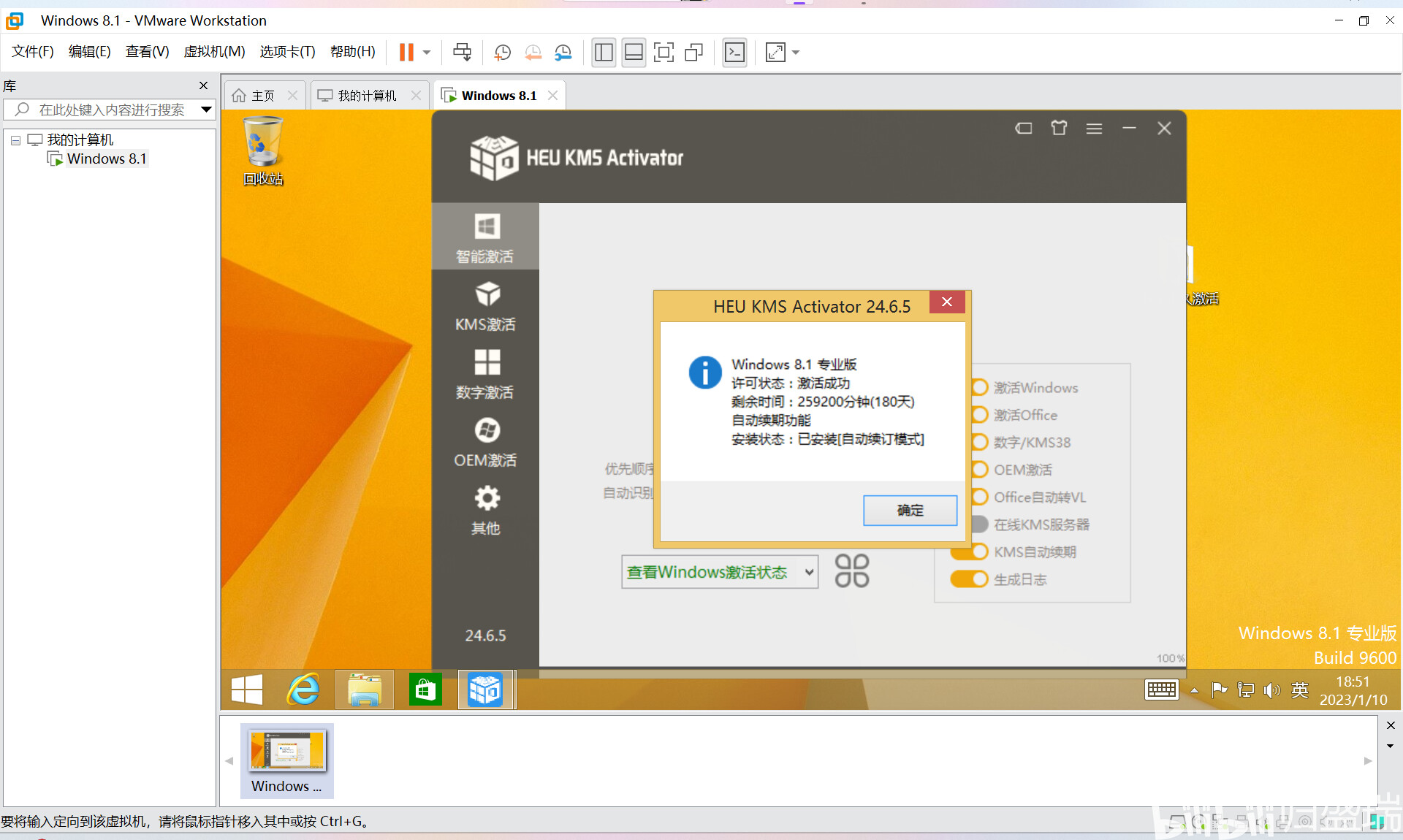Open the 文件(F) menu

[x=33, y=51]
